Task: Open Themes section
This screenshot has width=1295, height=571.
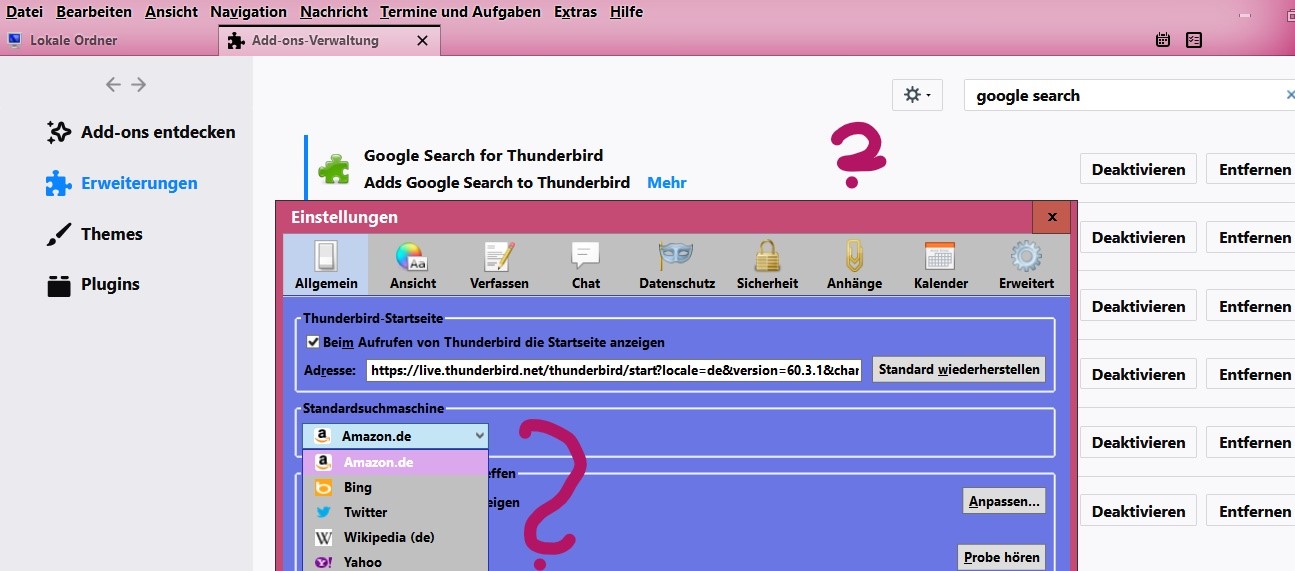Action: pyautogui.click(x=95, y=234)
